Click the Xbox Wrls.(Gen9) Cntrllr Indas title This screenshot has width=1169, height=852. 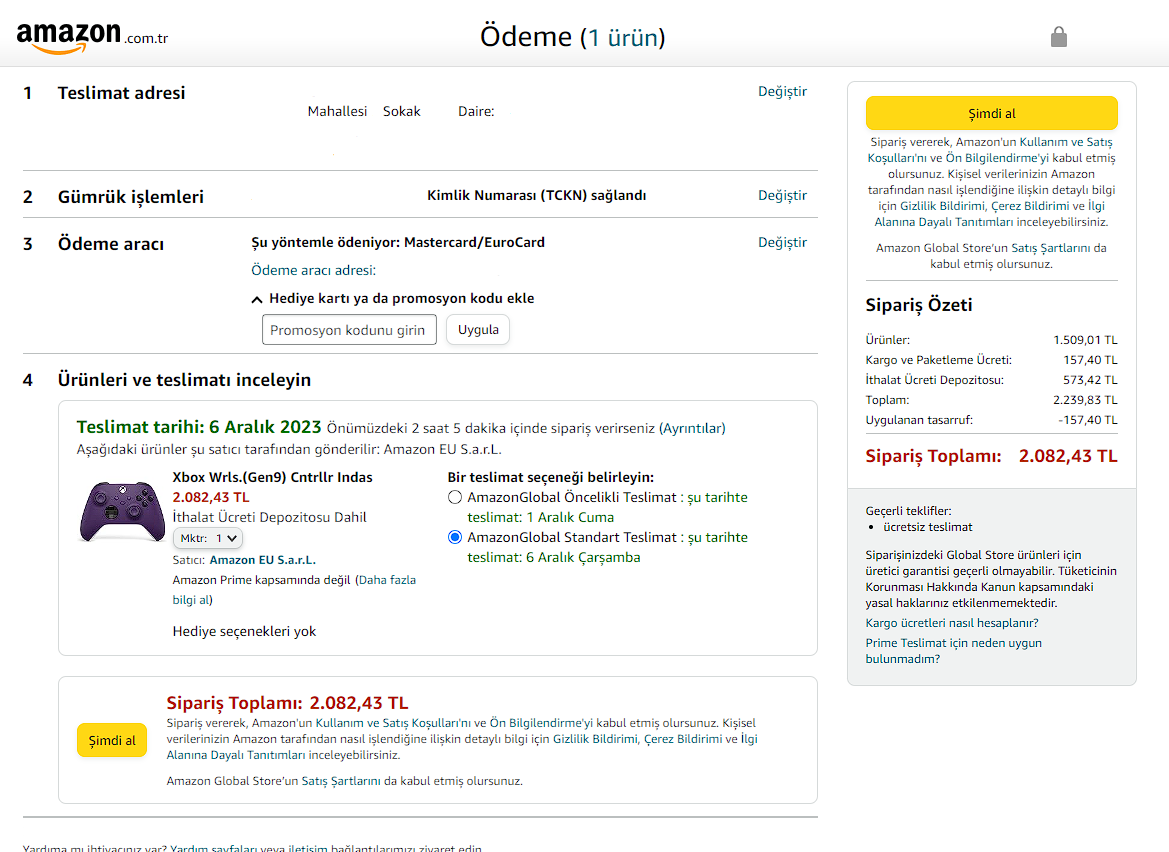click(272, 477)
